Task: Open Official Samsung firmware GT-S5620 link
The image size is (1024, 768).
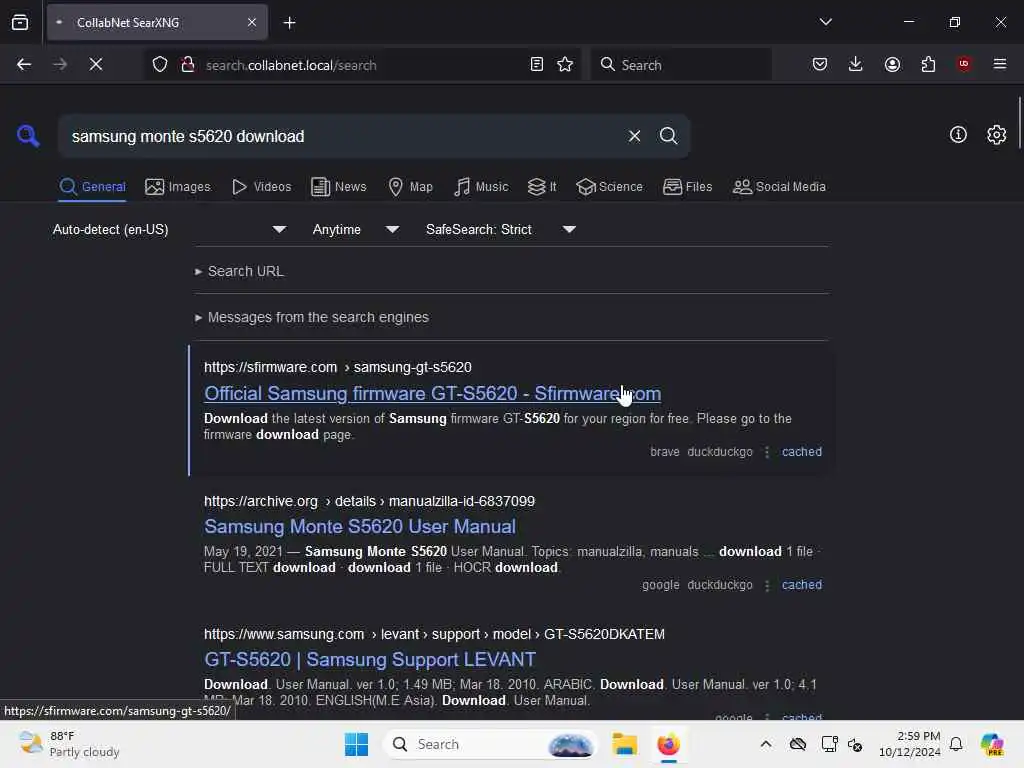Action: [432, 393]
